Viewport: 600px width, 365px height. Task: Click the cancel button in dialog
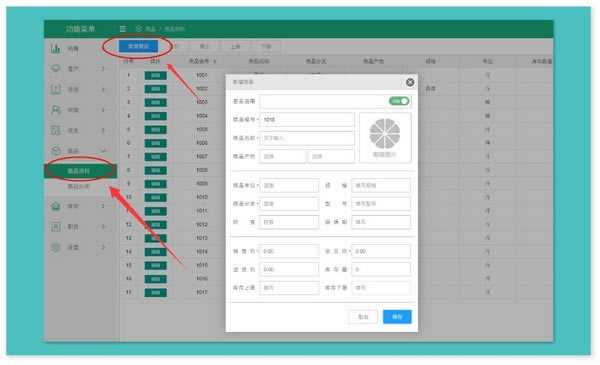point(363,317)
